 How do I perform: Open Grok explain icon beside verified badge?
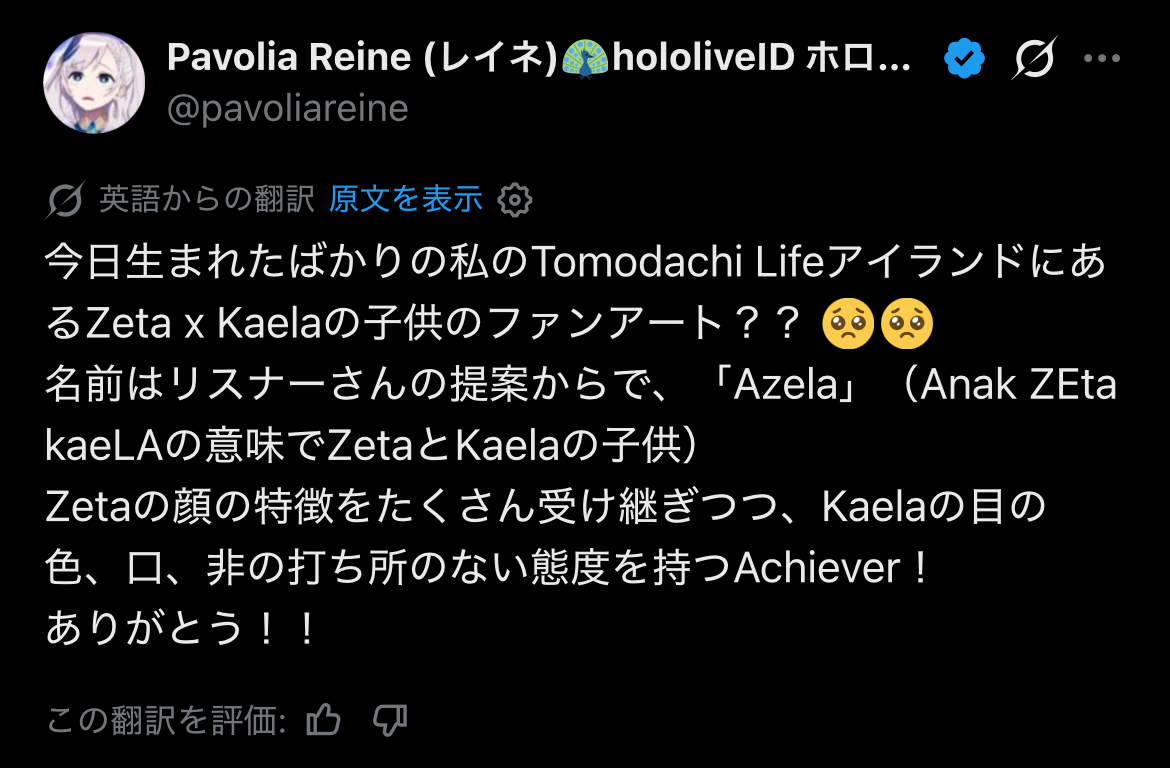[x=1034, y=57]
